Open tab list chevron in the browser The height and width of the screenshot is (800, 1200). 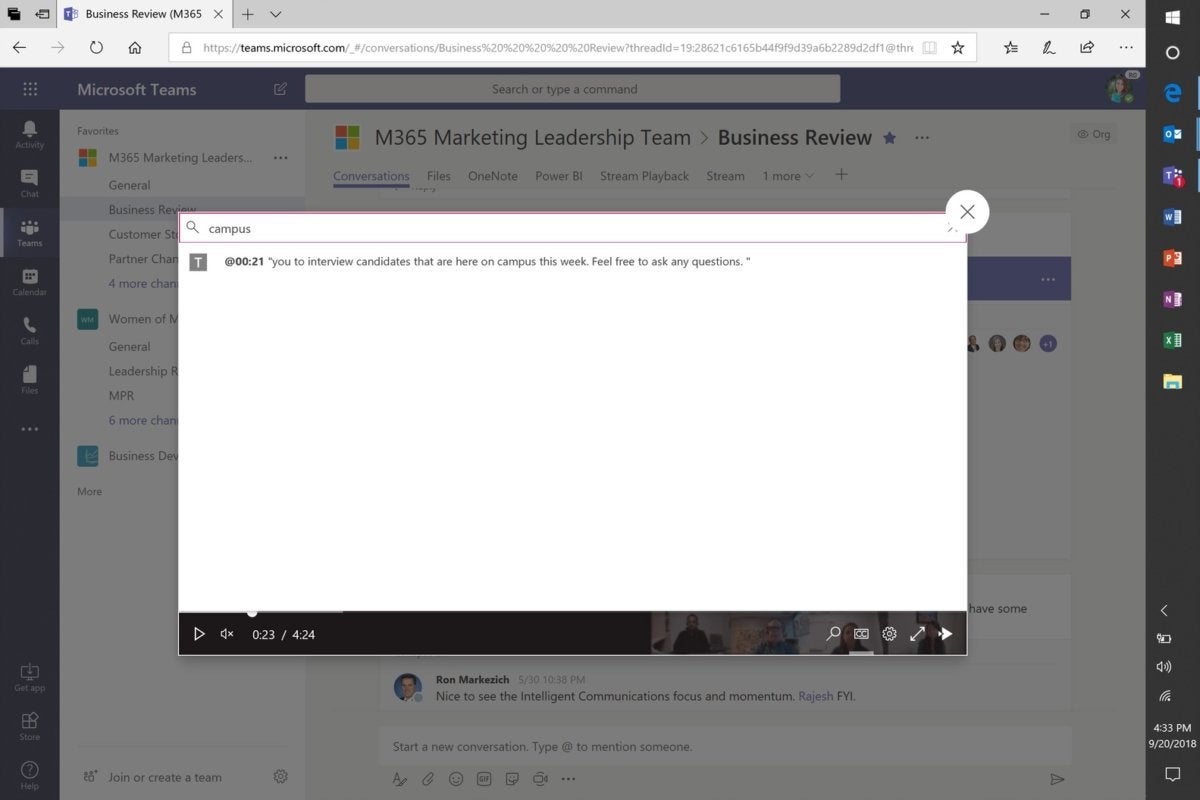pos(276,14)
